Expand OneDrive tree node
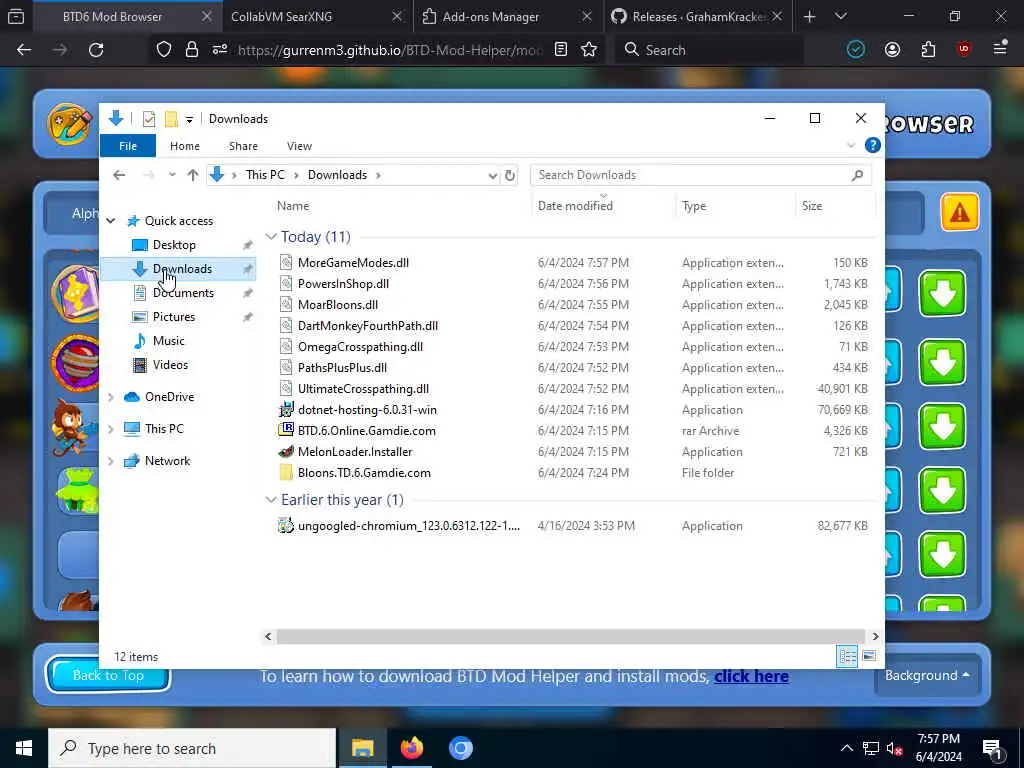Viewport: 1024px width, 768px height. tap(111, 397)
